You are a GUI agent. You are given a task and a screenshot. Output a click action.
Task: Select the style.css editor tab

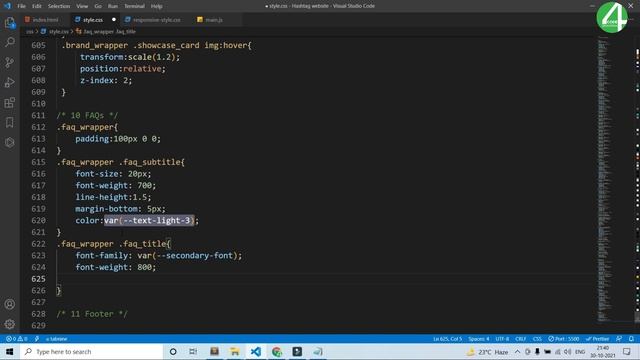coord(93,20)
